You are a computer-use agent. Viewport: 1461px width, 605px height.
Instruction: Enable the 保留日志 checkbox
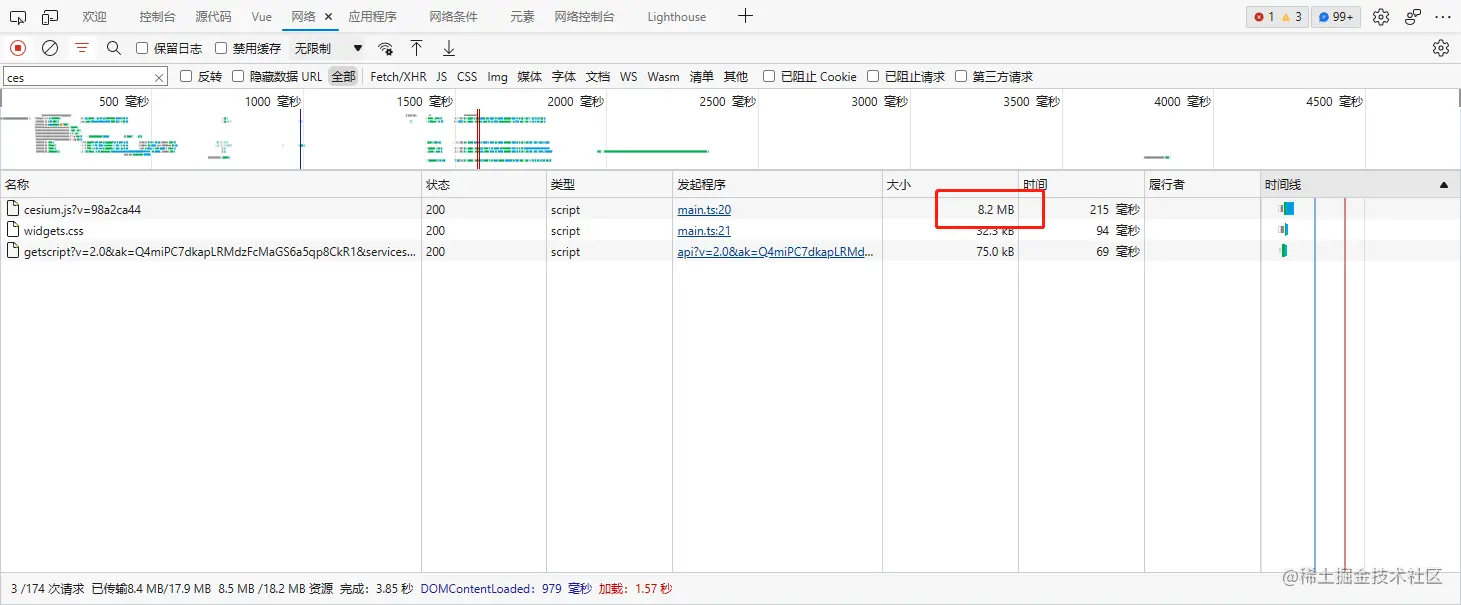tap(142, 48)
